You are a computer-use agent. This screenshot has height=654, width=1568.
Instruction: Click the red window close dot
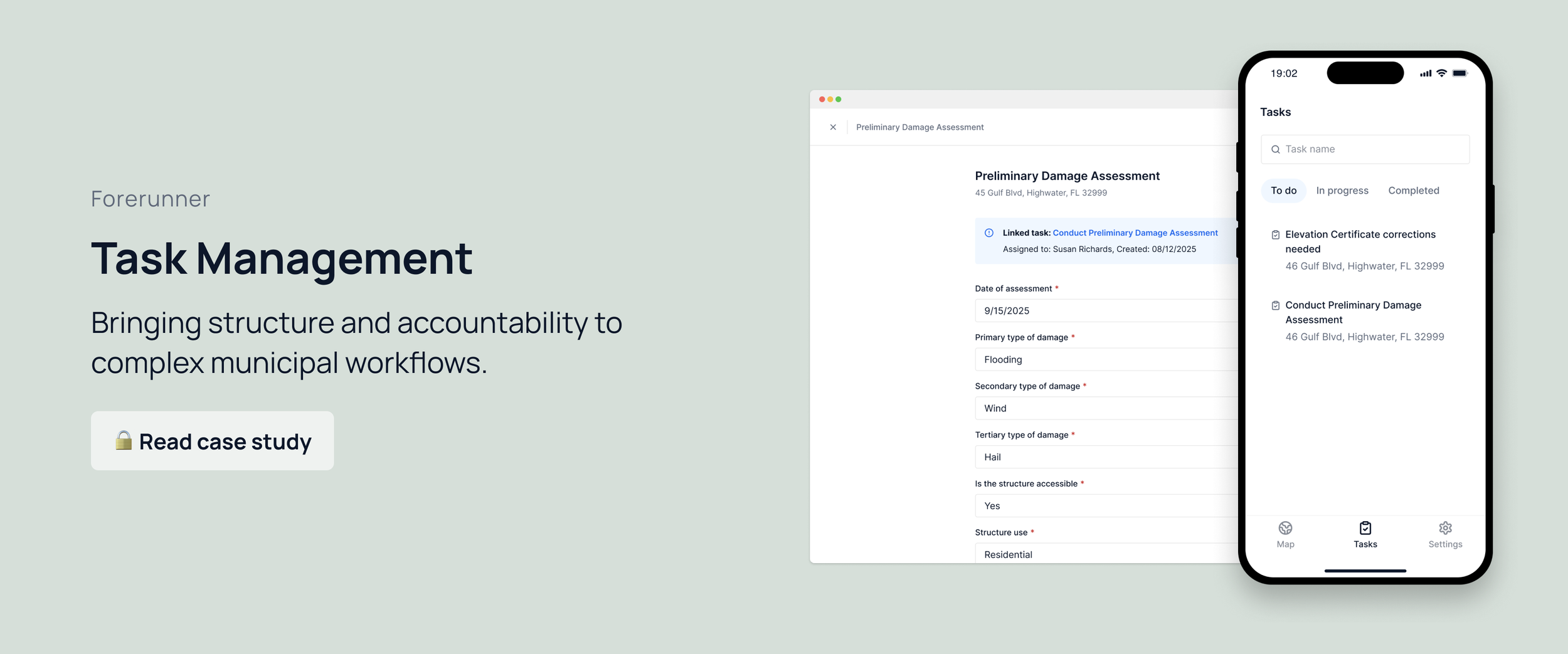(822, 99)
